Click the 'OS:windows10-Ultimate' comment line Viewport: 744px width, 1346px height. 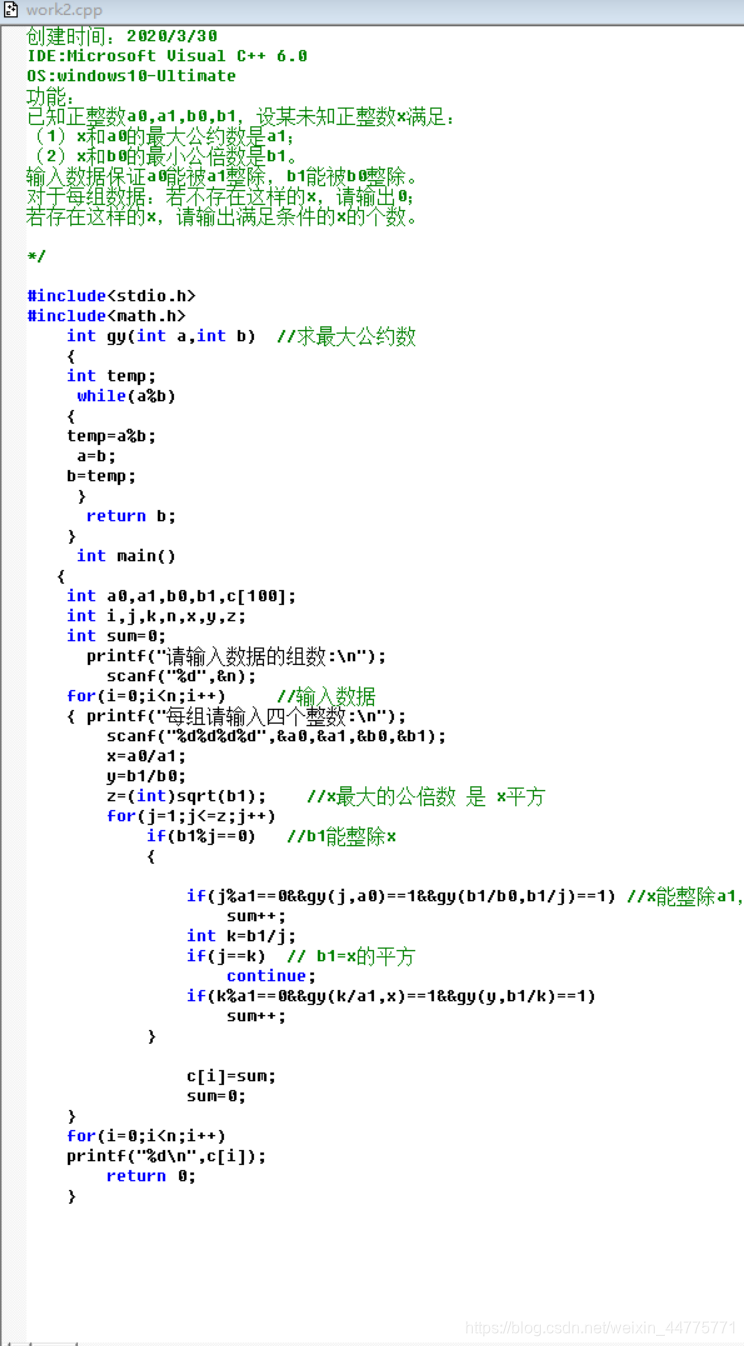pos(132,76)
